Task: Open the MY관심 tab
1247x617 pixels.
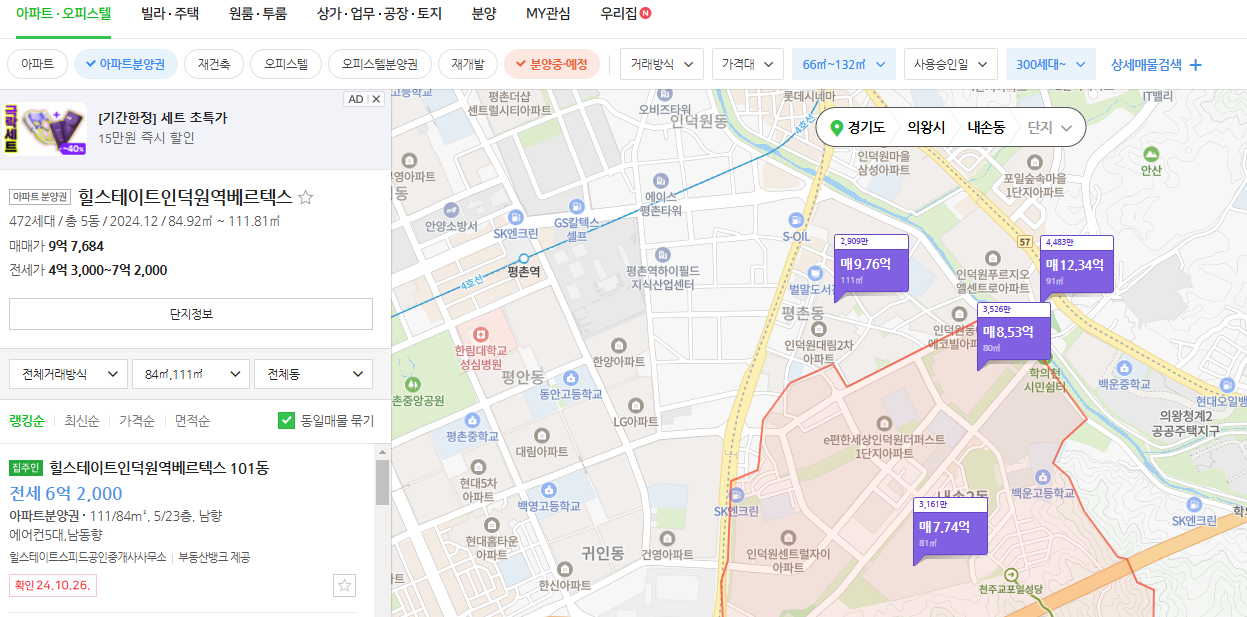Action: (549, 14)
